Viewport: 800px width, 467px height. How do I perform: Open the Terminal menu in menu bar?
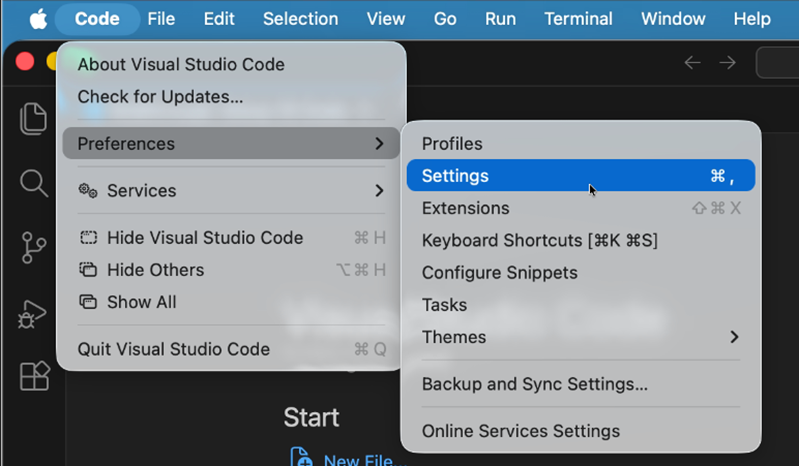(x=578, y=19)
